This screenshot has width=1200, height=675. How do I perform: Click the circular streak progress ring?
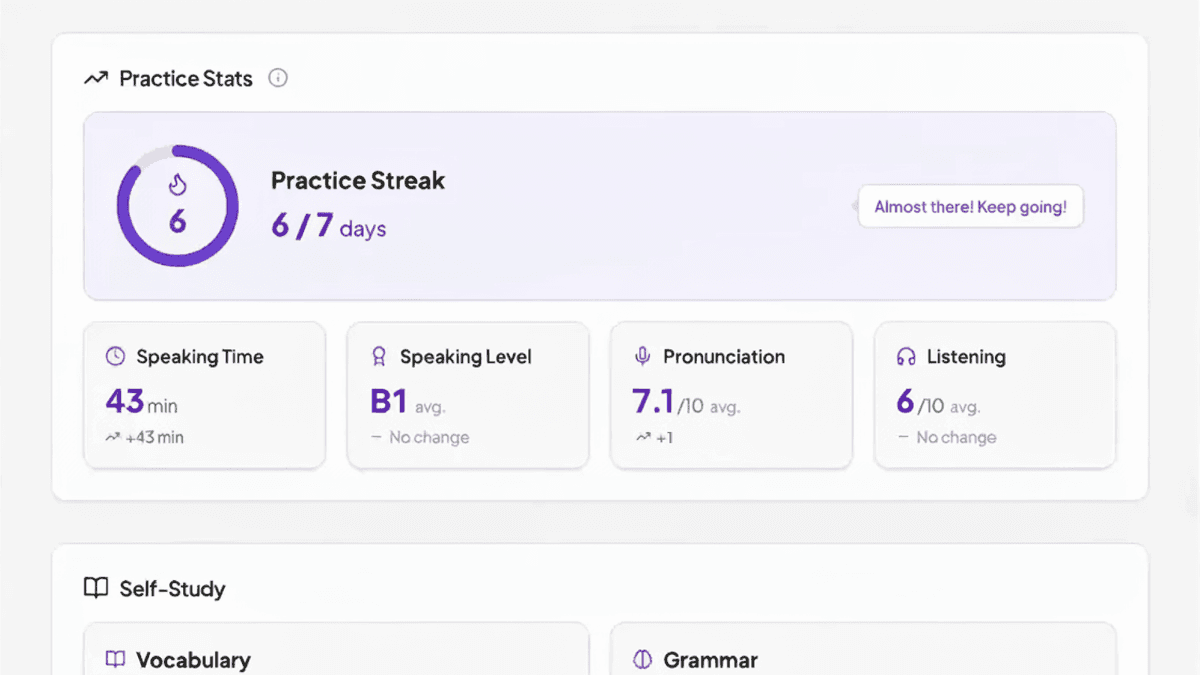177,207
